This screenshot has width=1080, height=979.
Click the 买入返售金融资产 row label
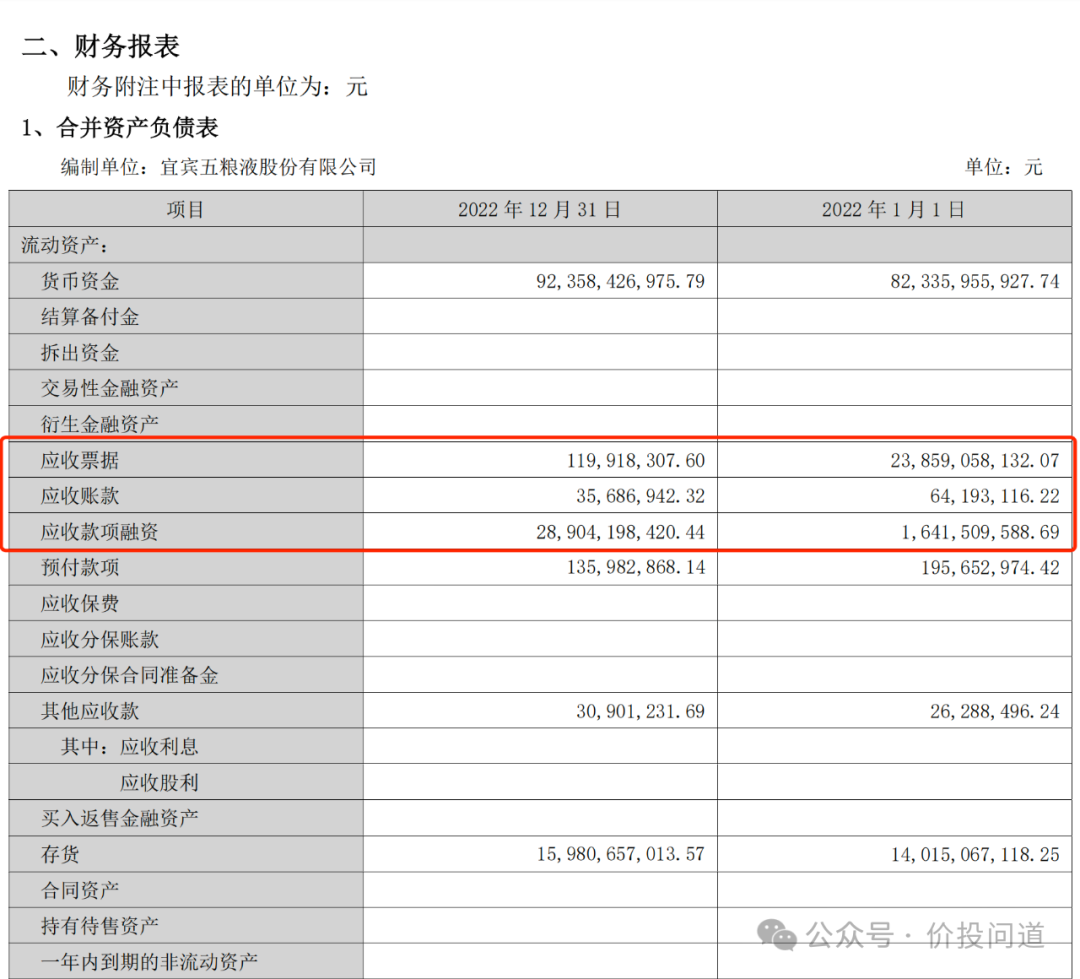pos(120,818)
